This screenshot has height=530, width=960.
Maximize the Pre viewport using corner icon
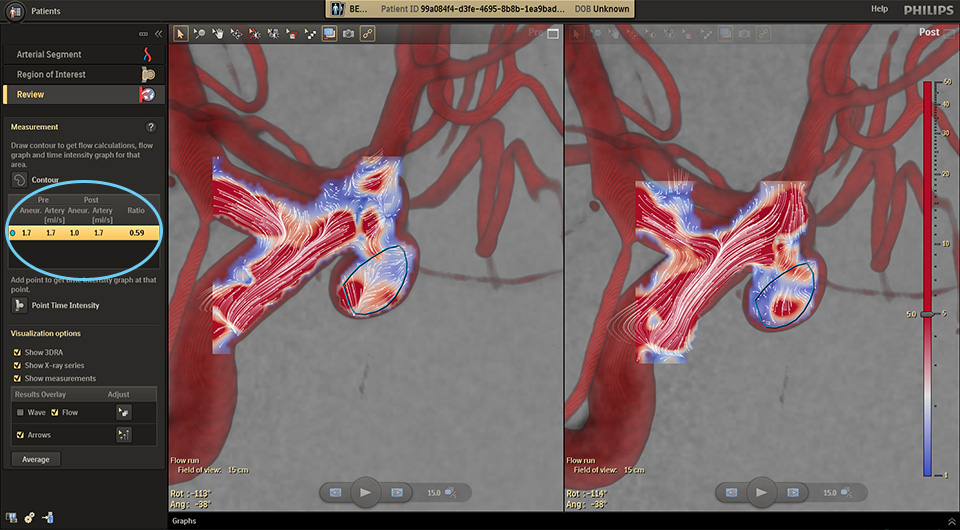click(x=552, y=33)
